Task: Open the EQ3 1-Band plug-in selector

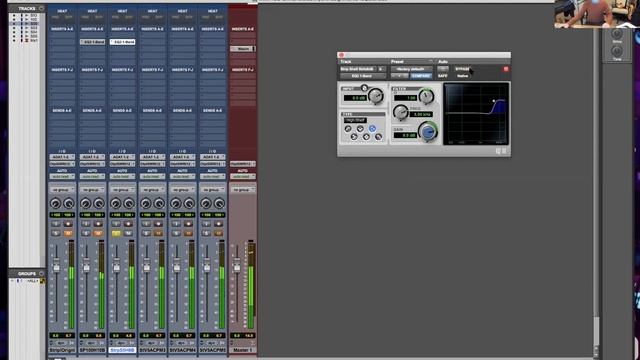Action: pyautogui.click(x=362, y=76)
